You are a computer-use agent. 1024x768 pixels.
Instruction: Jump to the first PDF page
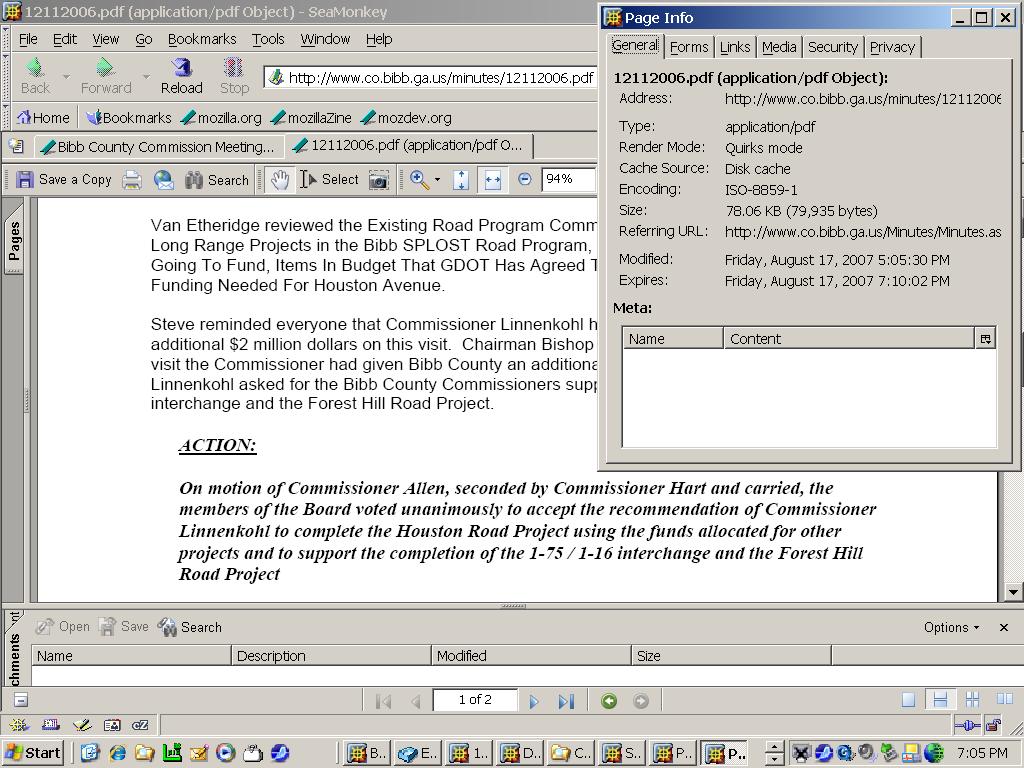pos(383,701)
